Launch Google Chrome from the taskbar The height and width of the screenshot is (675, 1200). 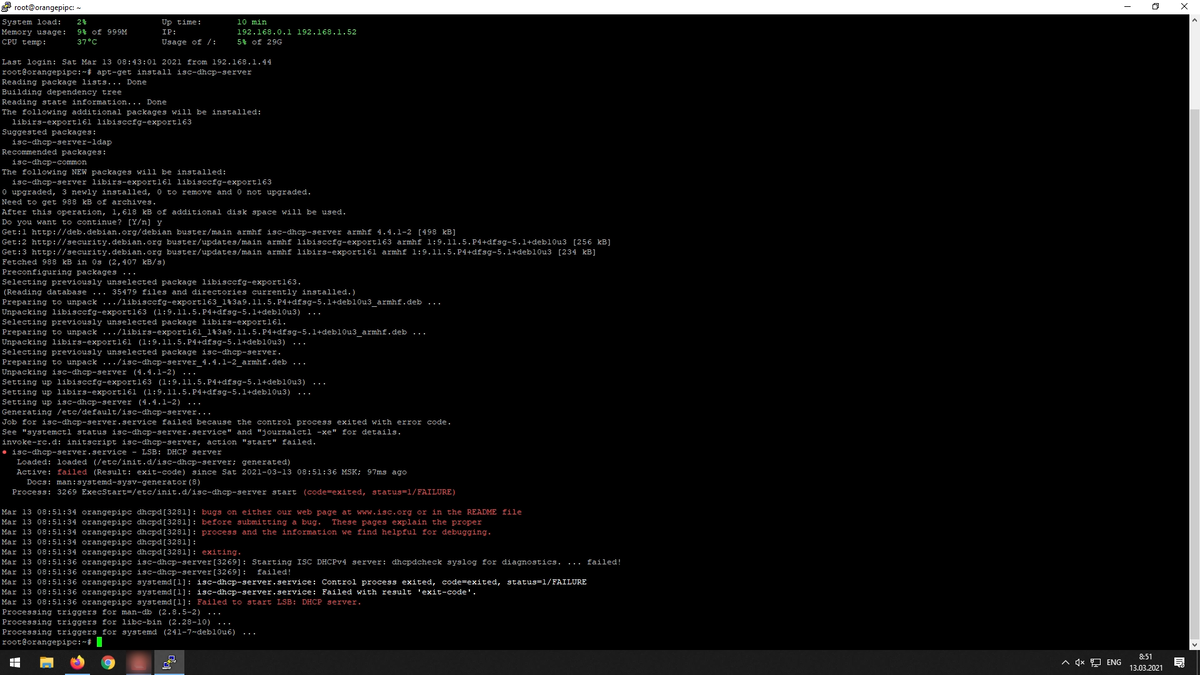[107, 662]
